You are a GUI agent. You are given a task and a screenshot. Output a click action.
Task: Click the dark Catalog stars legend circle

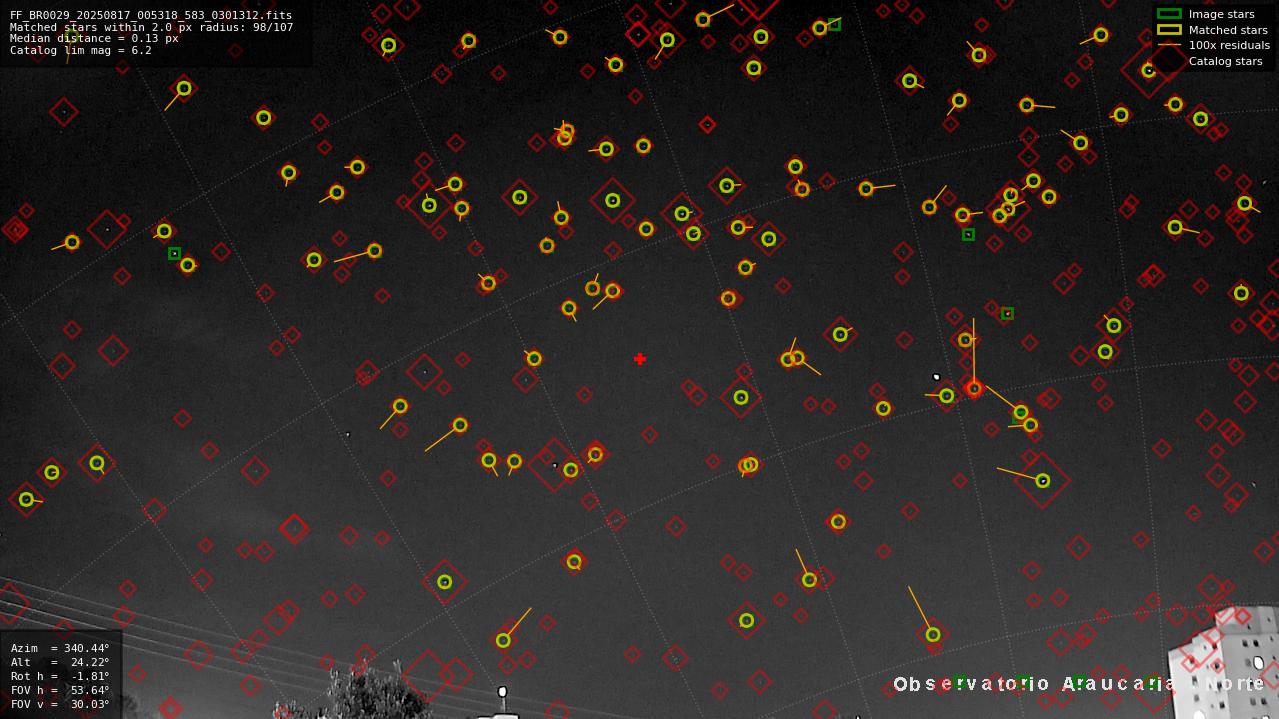pos(1169,61)
